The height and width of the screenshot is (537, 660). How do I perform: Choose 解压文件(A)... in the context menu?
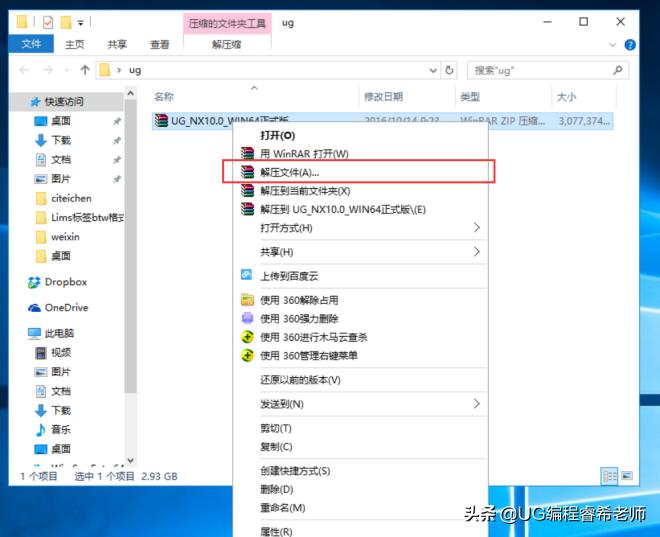[289, 173]
